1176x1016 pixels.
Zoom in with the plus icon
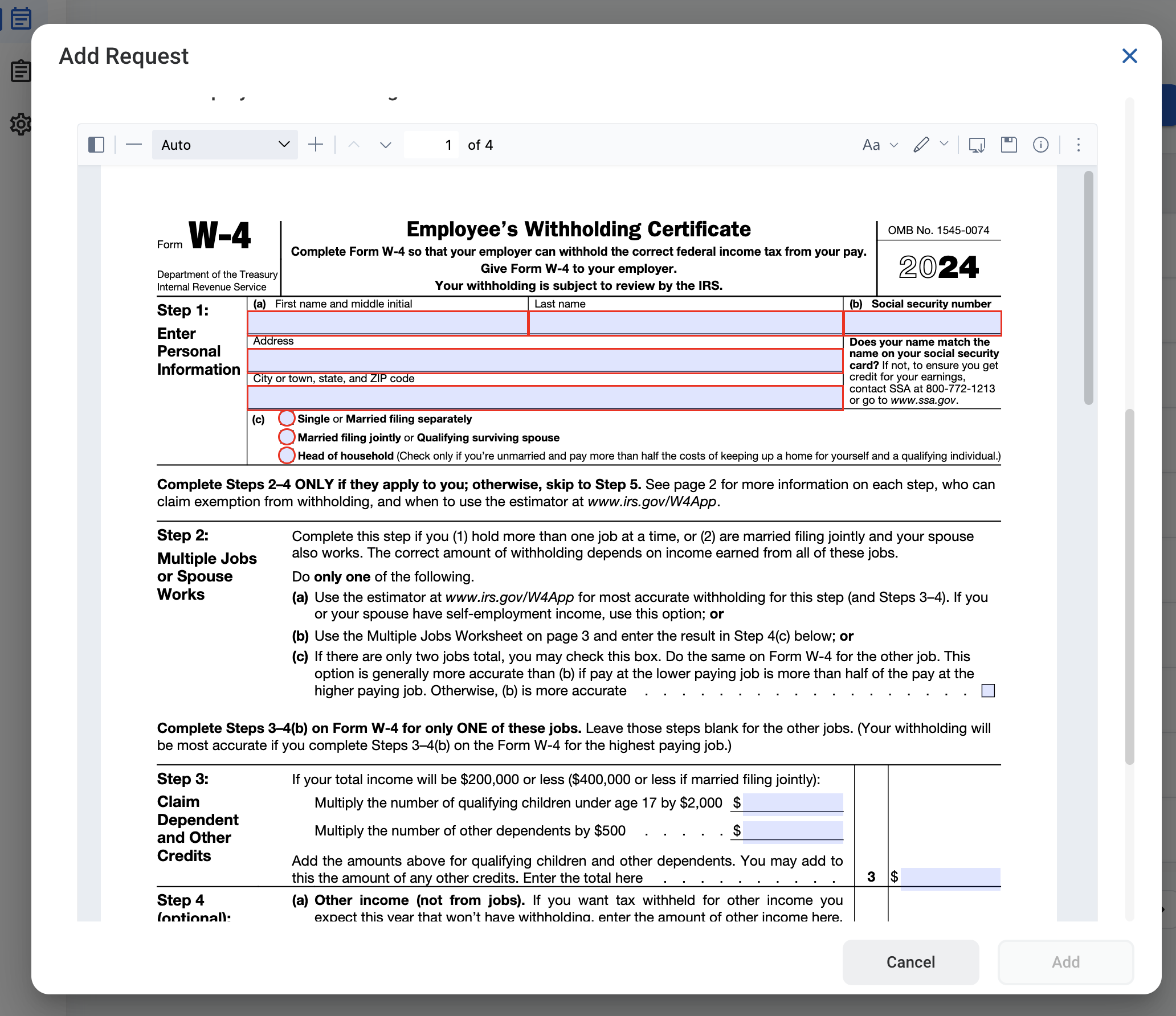pos(315,145)
